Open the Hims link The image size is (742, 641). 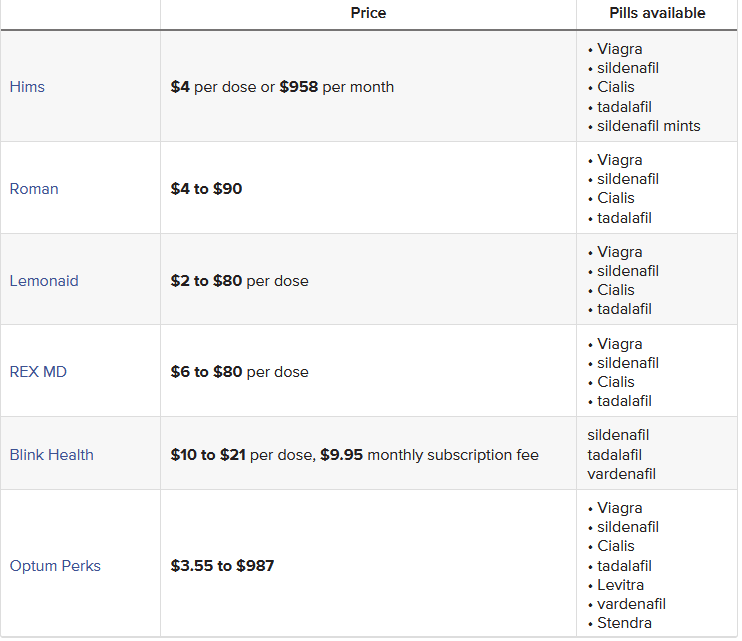click(x=27, y=87)
